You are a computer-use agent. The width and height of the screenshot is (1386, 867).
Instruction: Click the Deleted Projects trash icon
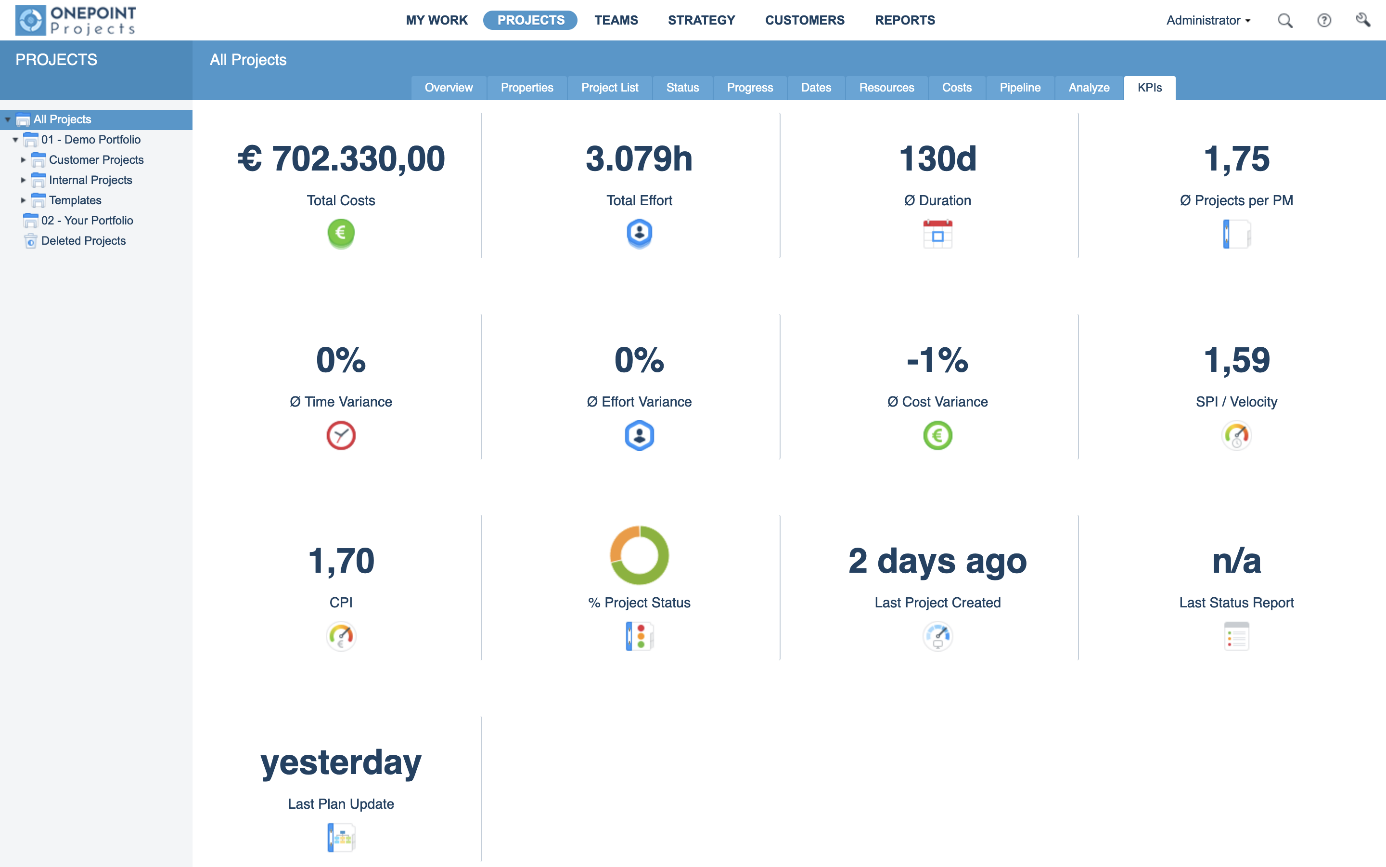tap(31, 241)
